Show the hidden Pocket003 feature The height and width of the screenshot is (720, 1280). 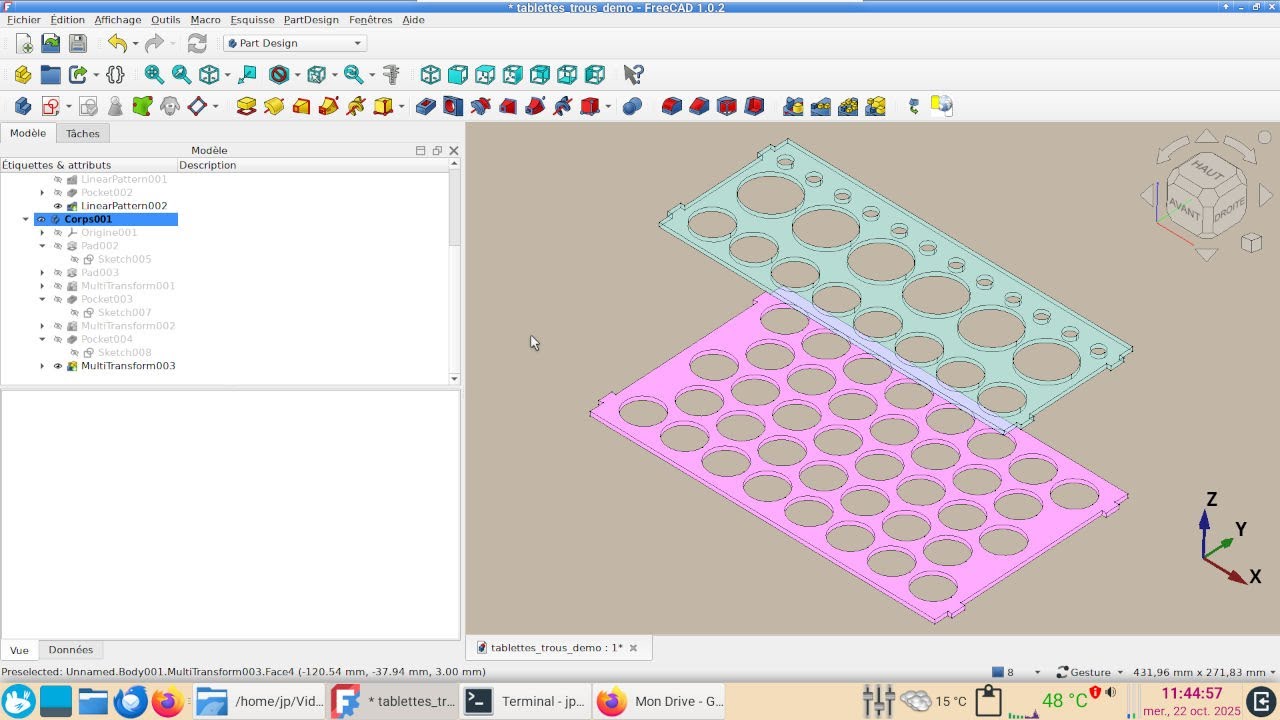click(x=58, y=299)
